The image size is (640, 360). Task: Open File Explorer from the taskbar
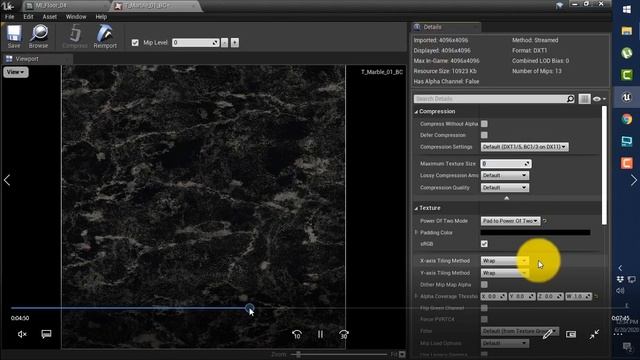pyautogui.click(x=627, y=31)
